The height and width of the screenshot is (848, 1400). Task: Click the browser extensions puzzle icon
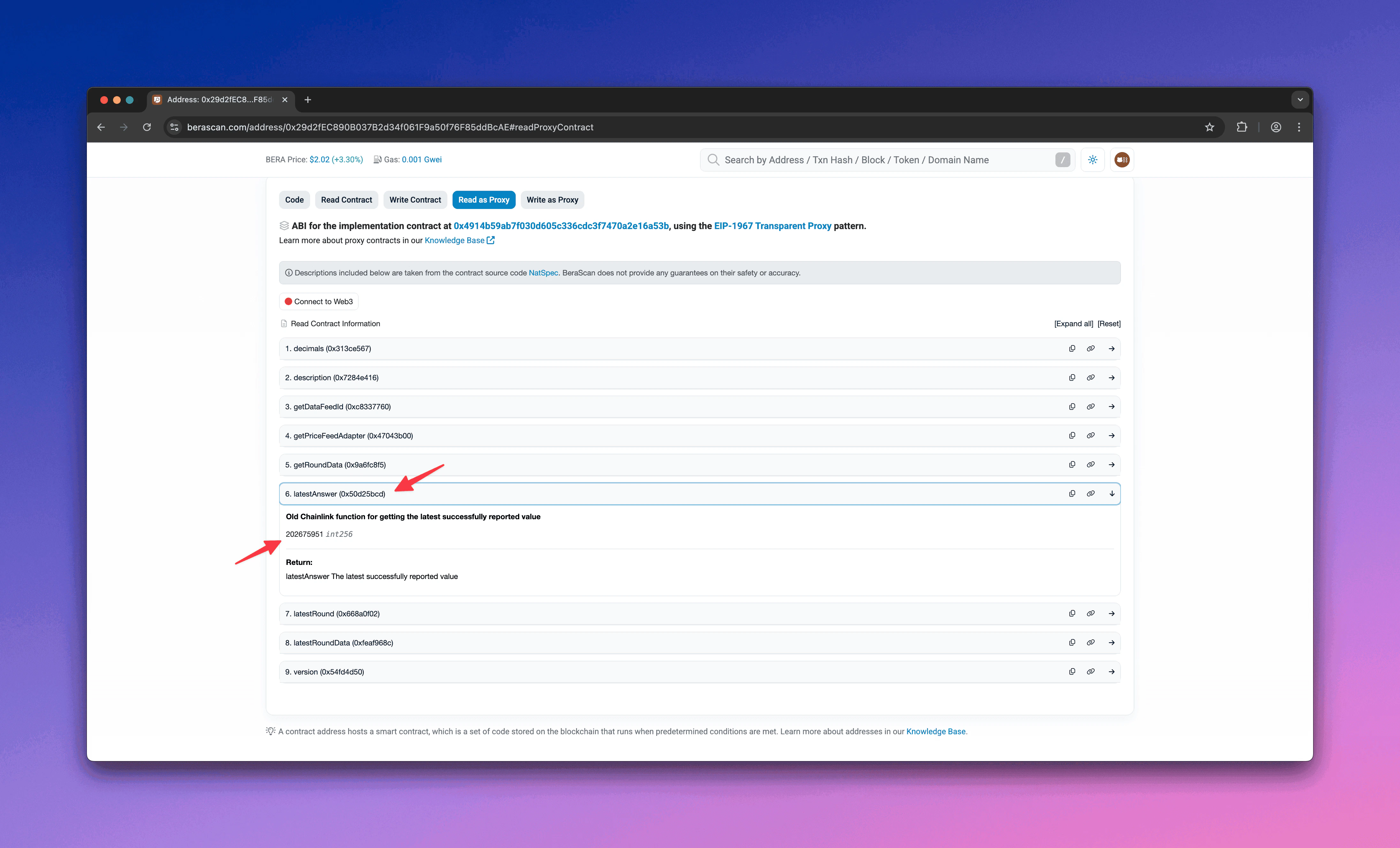click(1242, 127)
